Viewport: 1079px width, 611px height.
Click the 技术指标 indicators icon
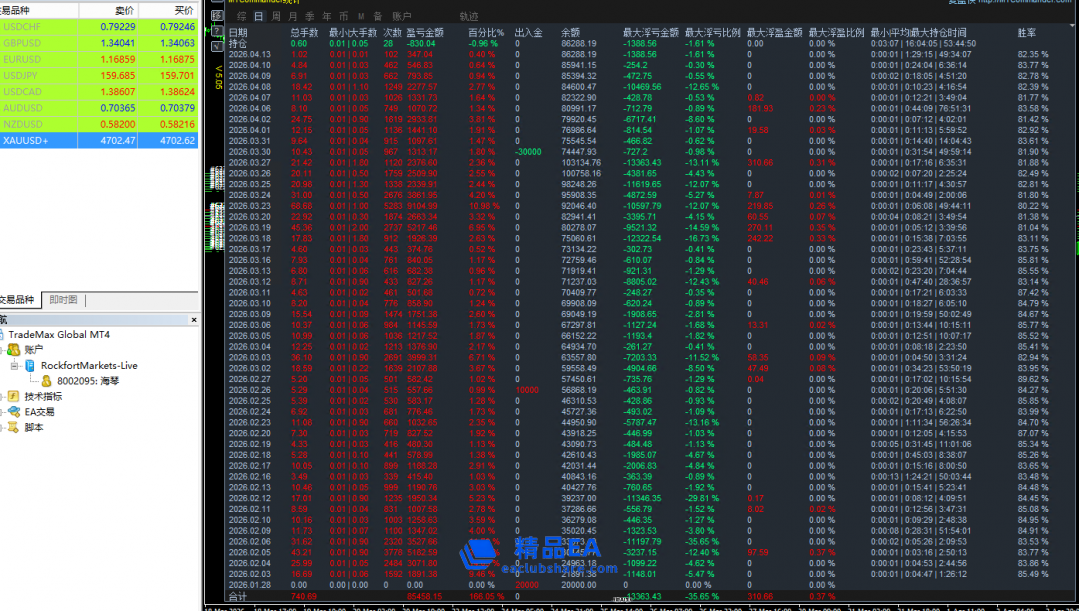pos(14,396)
